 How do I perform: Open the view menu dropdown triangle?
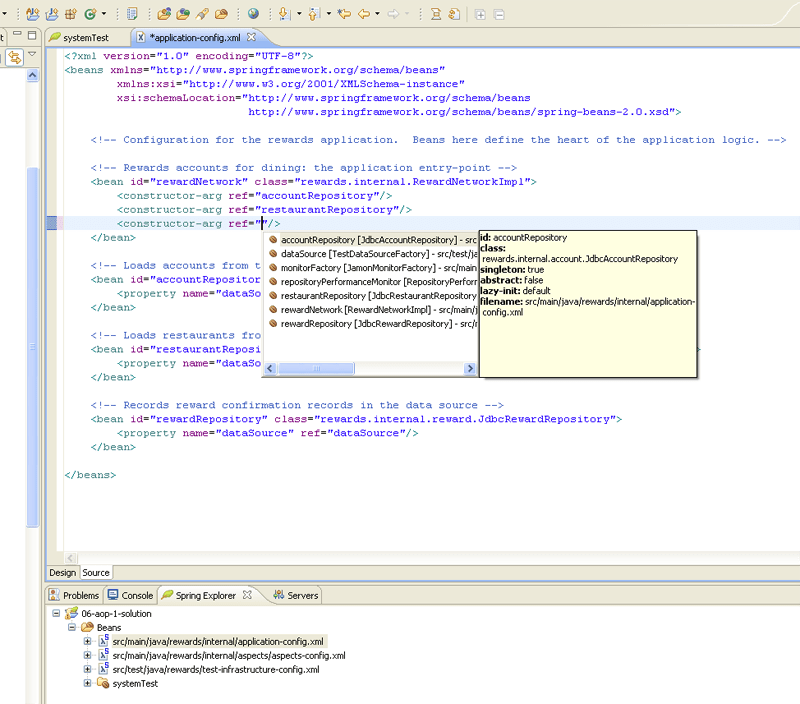click(32, 53)
